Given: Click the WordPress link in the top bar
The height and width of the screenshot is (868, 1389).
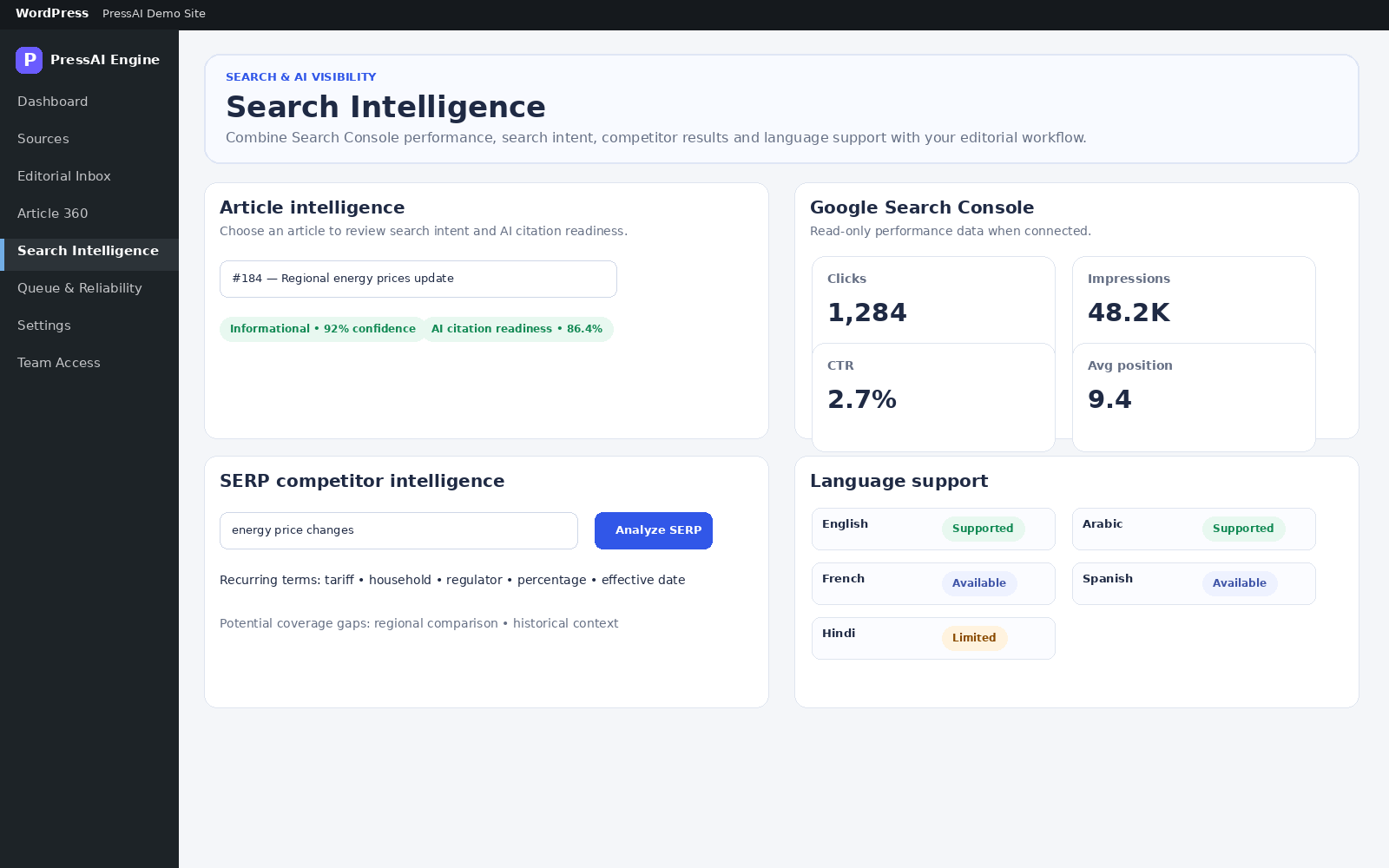Looking at the screenshot, I should coord(52,13).
